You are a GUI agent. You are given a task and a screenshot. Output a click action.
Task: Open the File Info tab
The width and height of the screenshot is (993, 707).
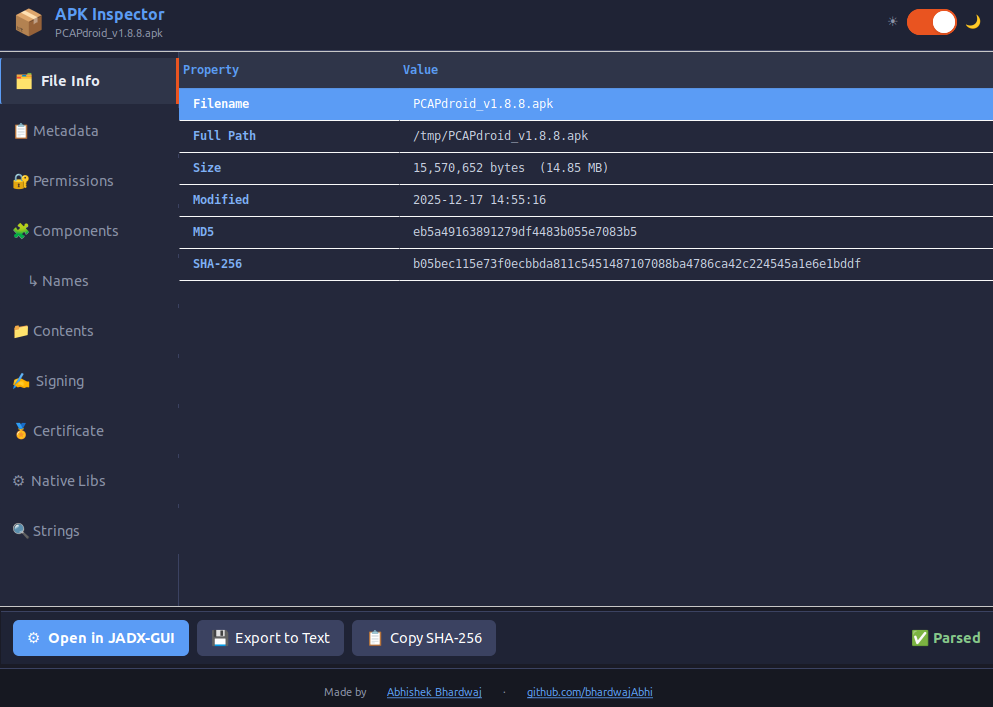[x=89, y=81]
